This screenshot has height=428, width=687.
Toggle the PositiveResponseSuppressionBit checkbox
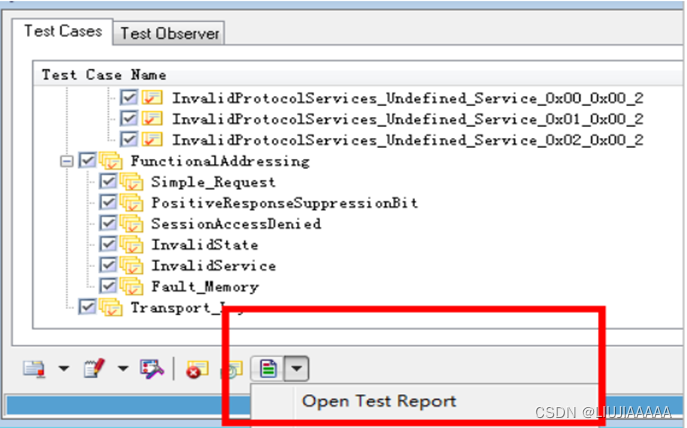(108, 202)
